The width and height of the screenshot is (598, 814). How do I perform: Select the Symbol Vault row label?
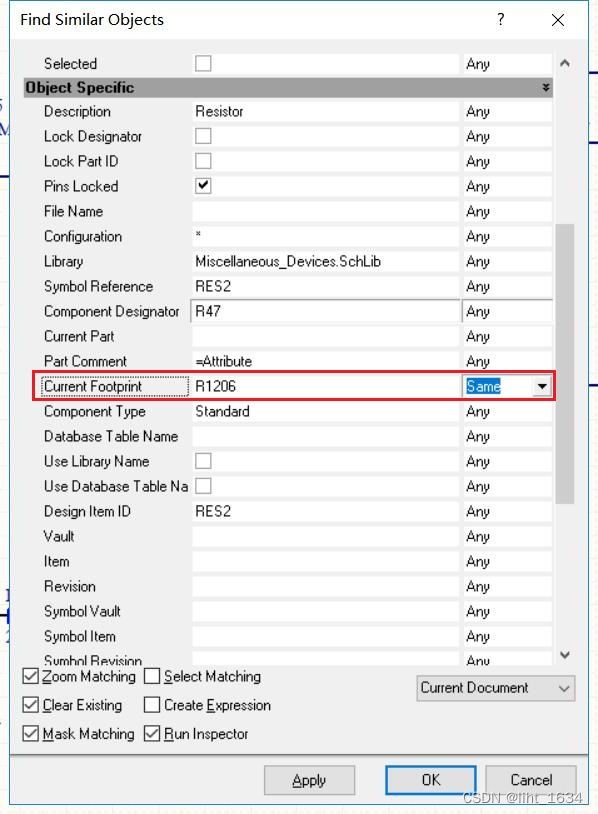tap(82, 612)
